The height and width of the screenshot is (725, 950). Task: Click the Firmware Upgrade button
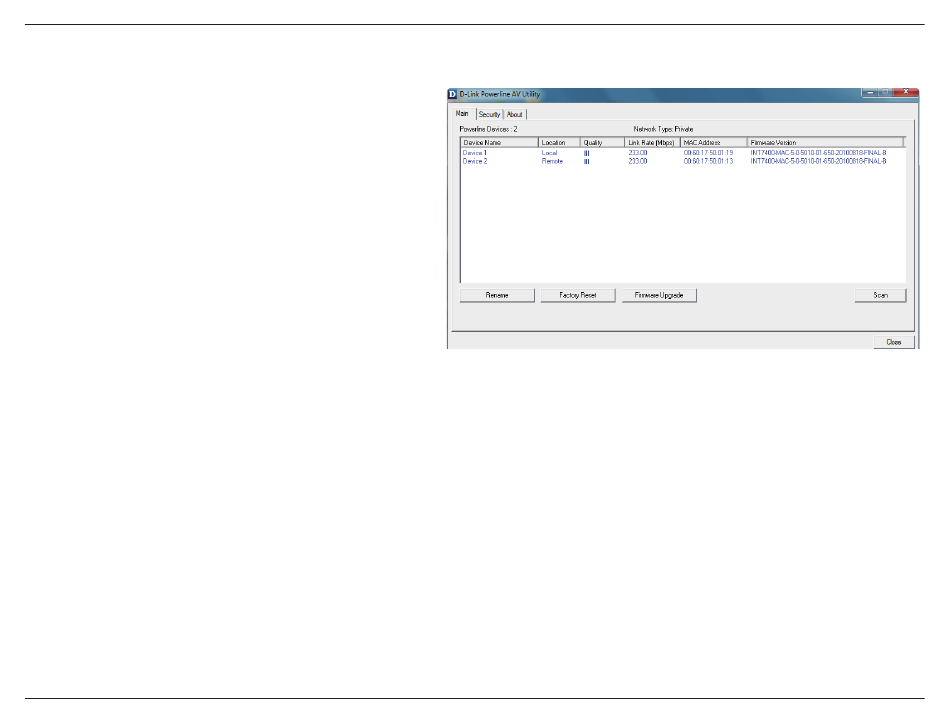pyautogui.click(x=659, y=295)
